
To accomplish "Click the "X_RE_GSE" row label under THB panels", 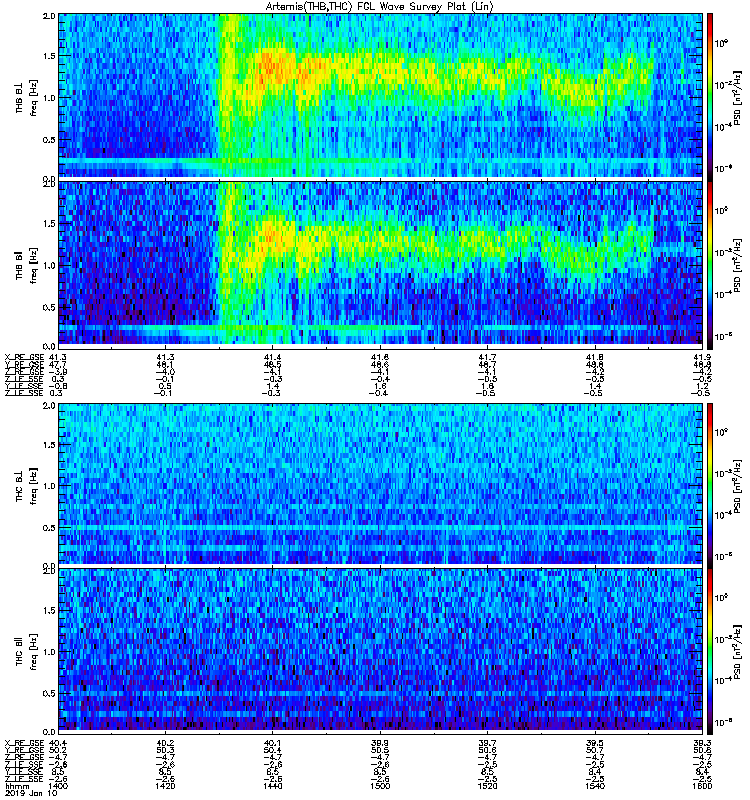I will [x=24, y=357].
